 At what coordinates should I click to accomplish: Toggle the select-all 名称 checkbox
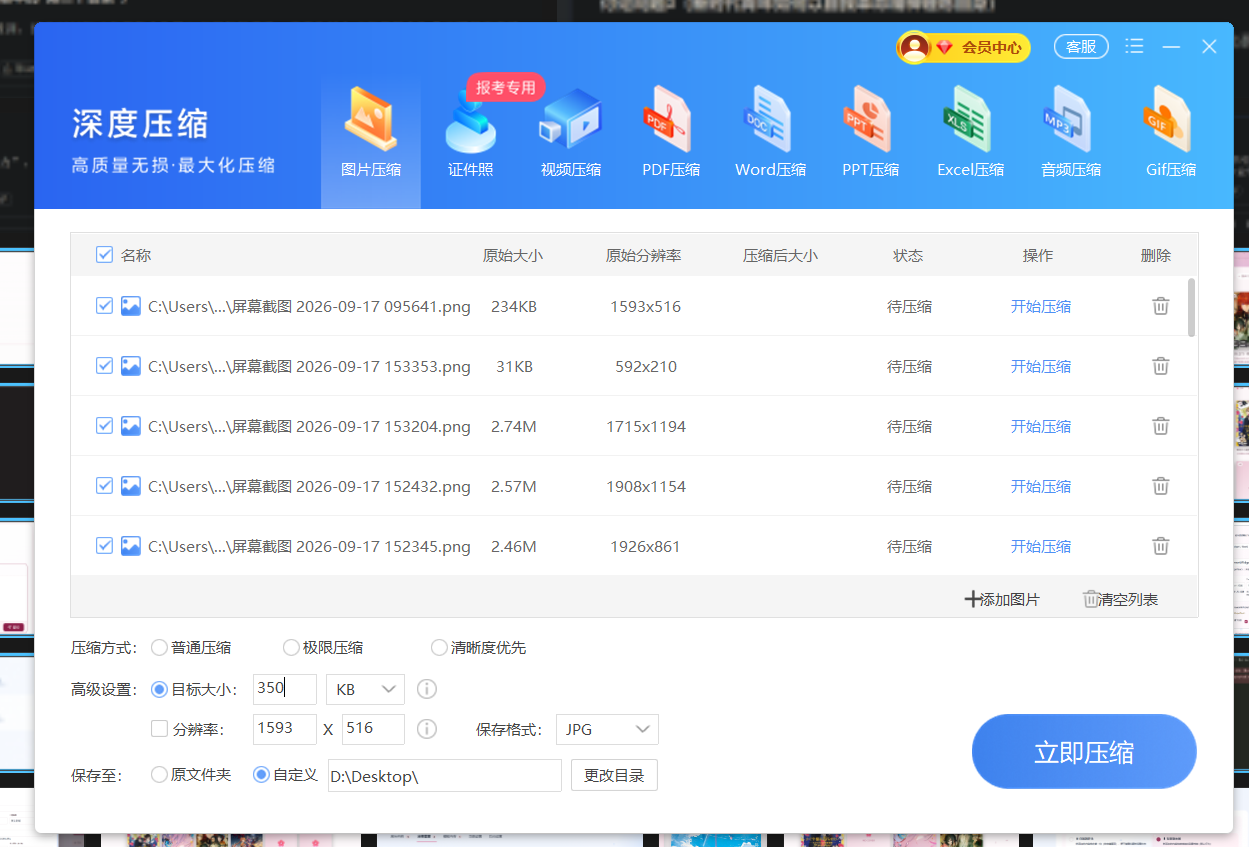(x=104, y=255)
